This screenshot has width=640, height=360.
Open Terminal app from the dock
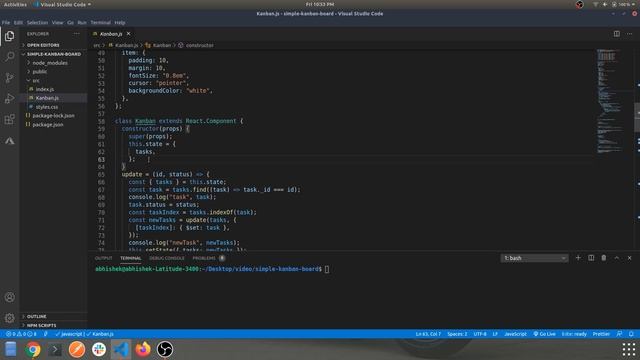[x=55, y=350]
